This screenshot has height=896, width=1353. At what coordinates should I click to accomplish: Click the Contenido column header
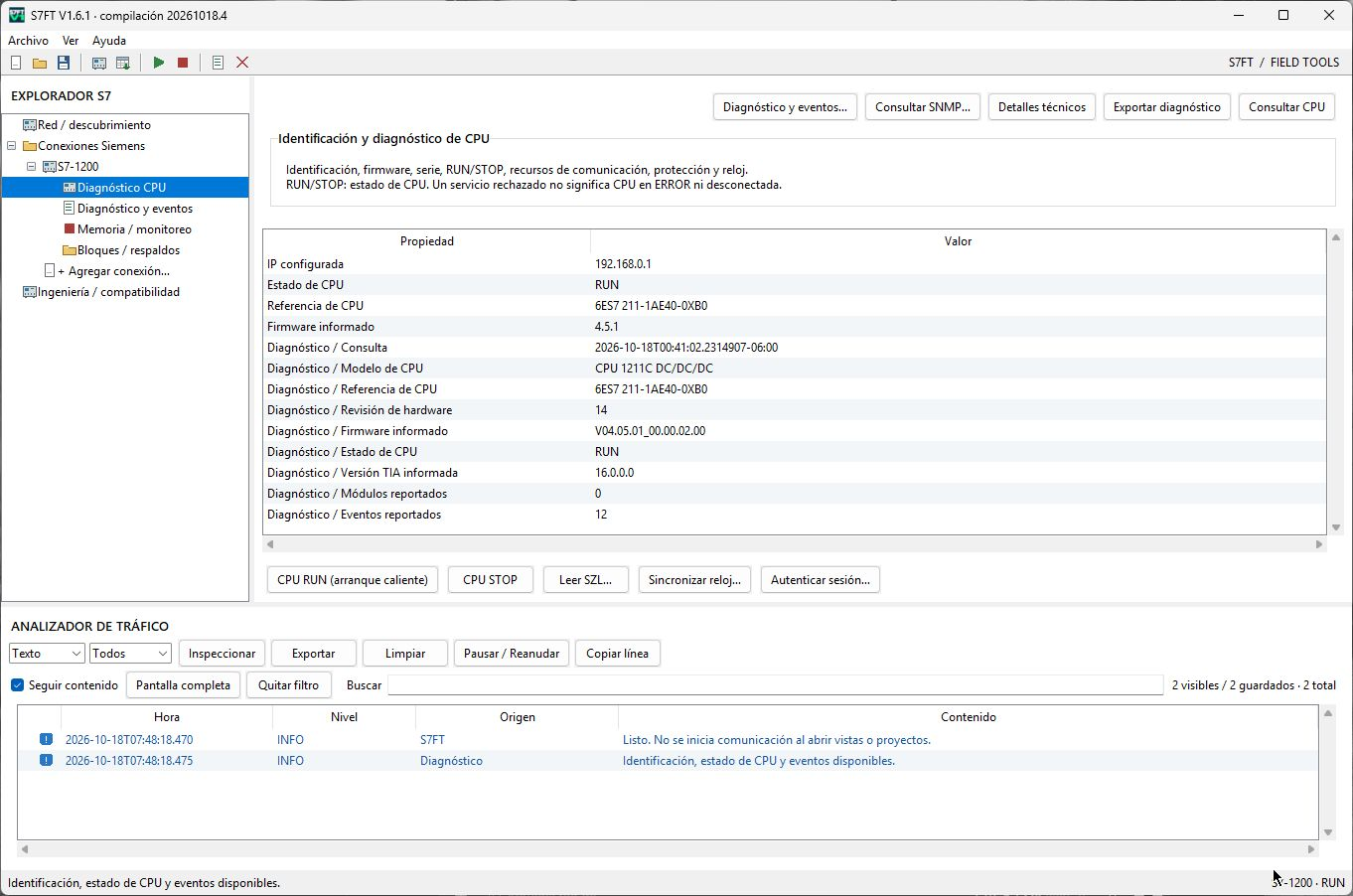point(968,717)
